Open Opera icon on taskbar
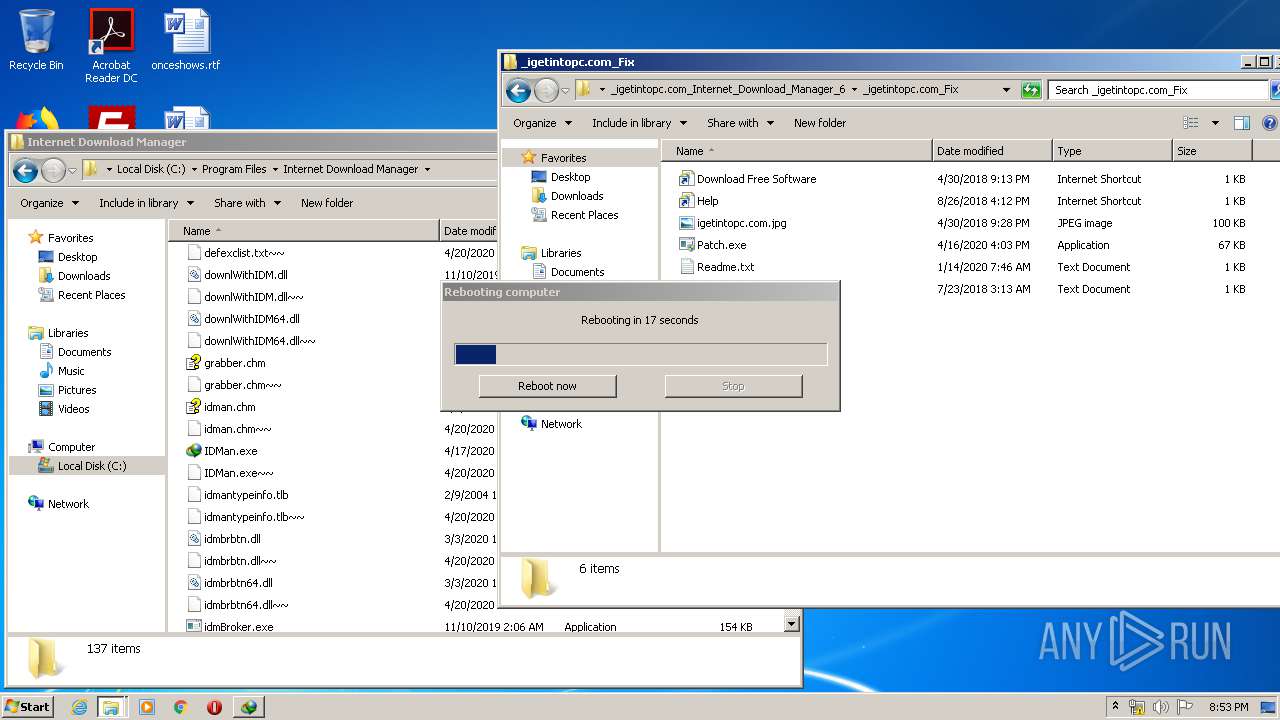This screenshot has height=720, width=1280. click(214, 707)
